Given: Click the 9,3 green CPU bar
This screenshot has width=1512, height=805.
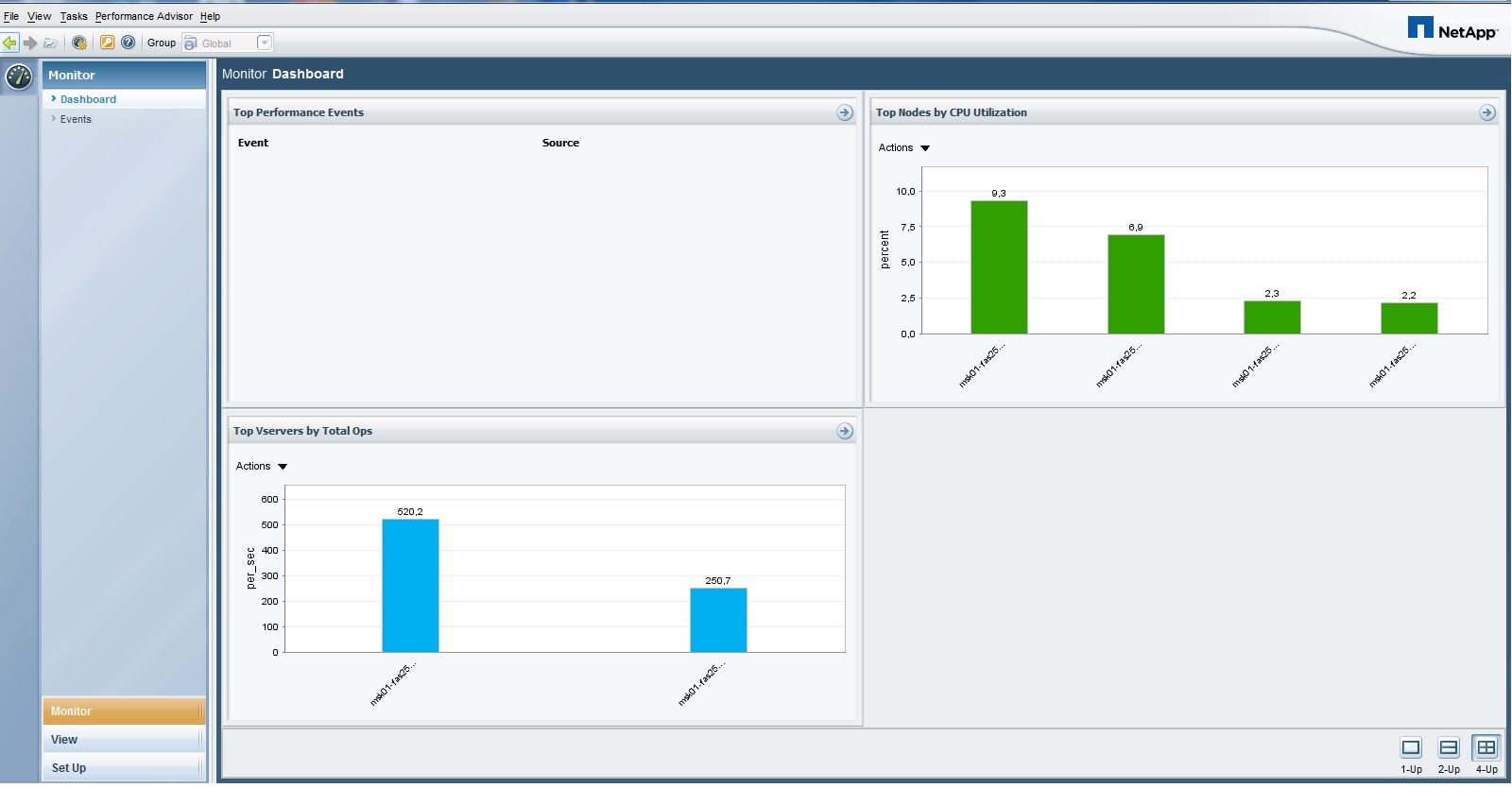Looking at the screenshot, I should (999, 267).
